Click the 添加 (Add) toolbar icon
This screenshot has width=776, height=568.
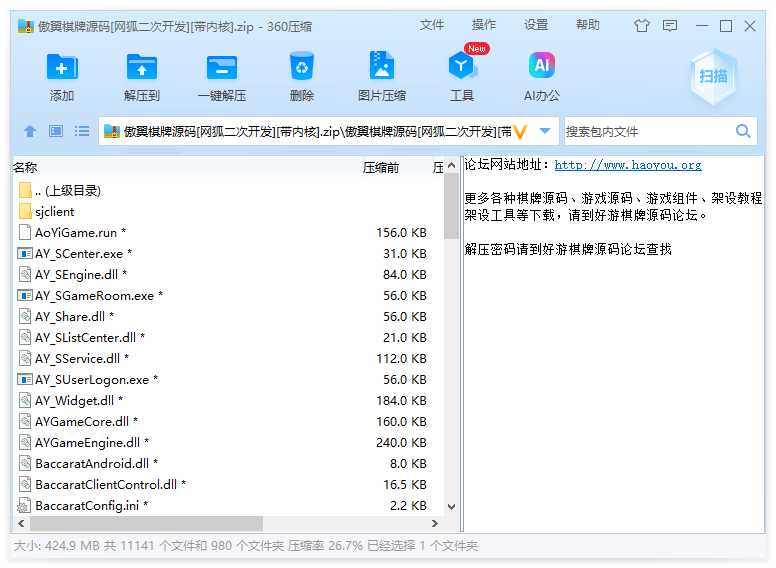[x=62, y=67]
